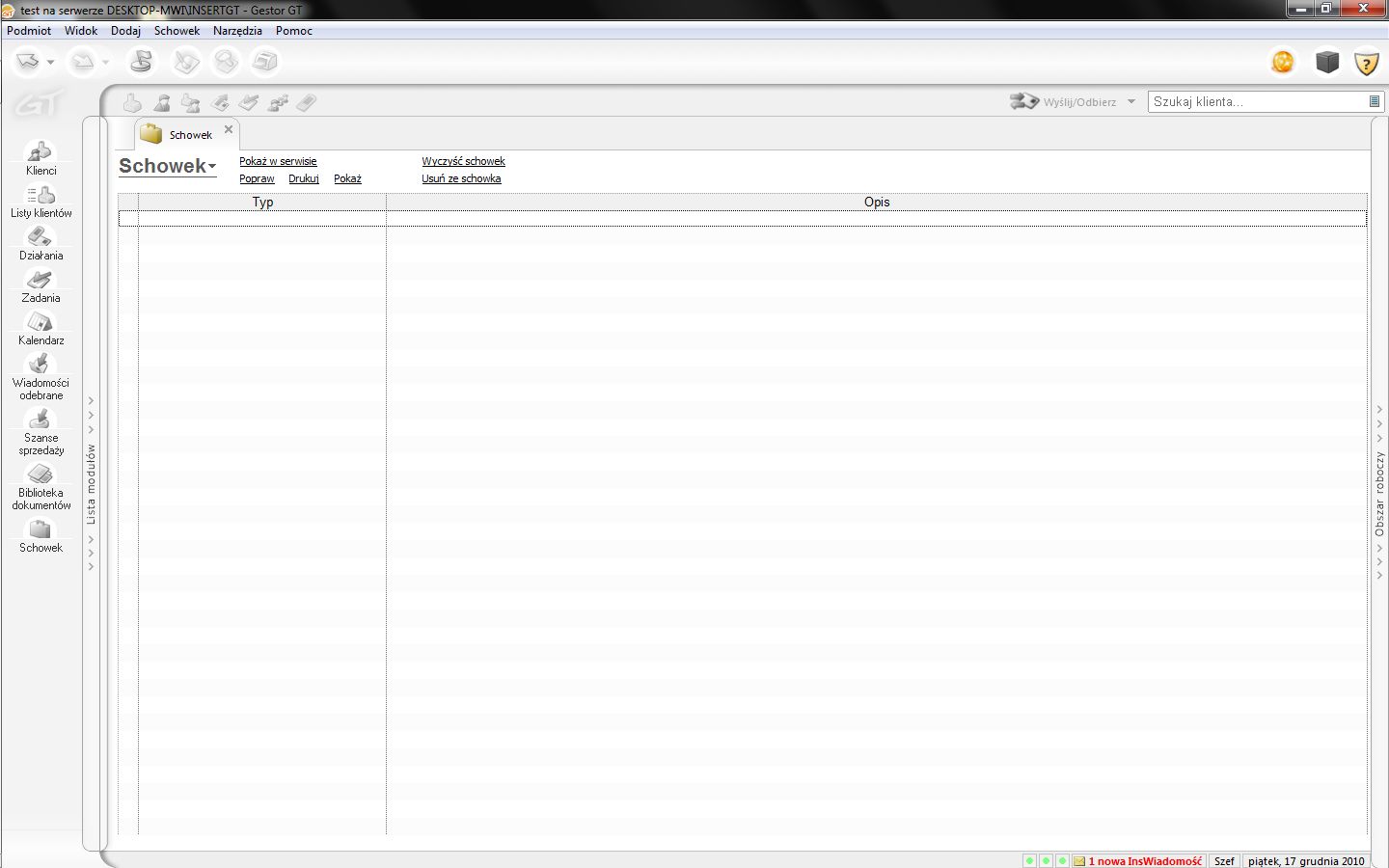Screen dimensions: 1389x868
Task: Click the pen and paper toolbar icon
Action: point(186,62)
